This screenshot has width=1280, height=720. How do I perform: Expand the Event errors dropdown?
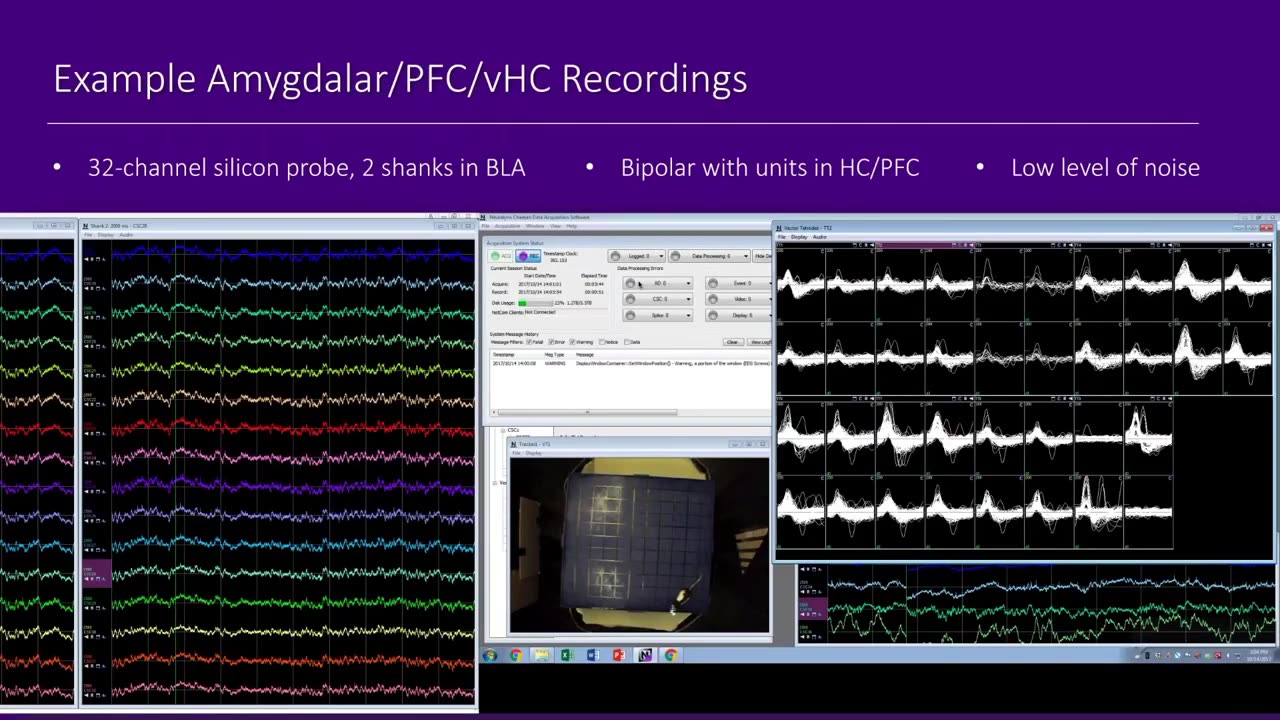tap(739, 283)
